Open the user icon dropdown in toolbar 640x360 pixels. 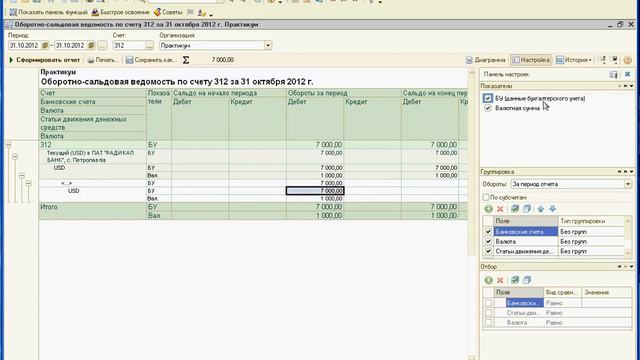pos(205,13)
